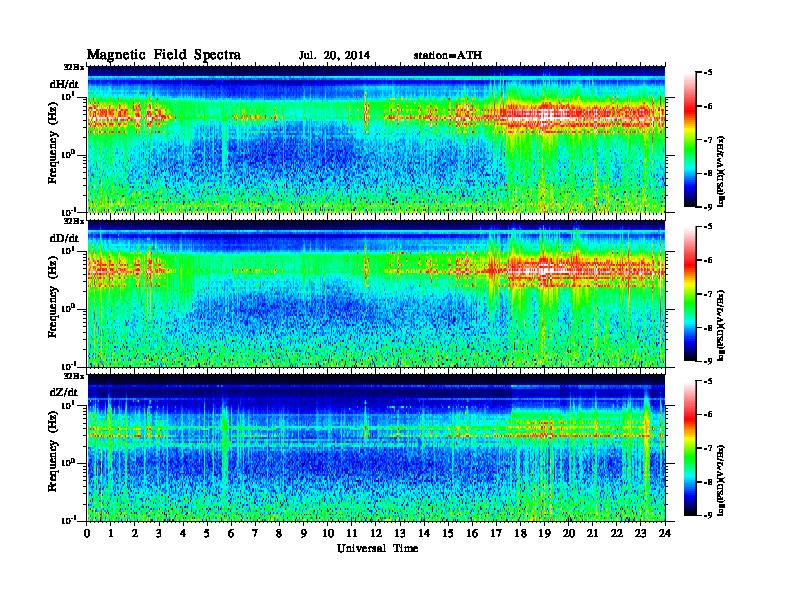Click the "32Hz" label above dZ/dt panel
Image resolution: width=792 pixels, height=612 pixels.
(x=74, y=376)
